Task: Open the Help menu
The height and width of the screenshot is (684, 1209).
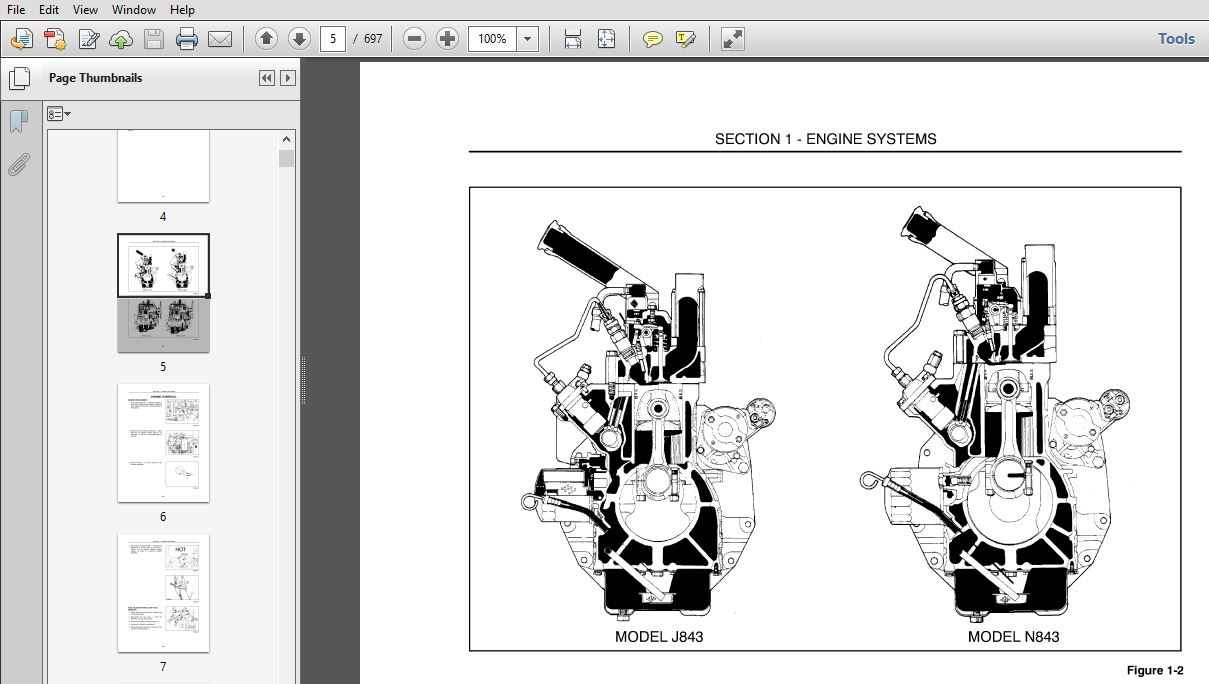Action: [x=182, y=9]
